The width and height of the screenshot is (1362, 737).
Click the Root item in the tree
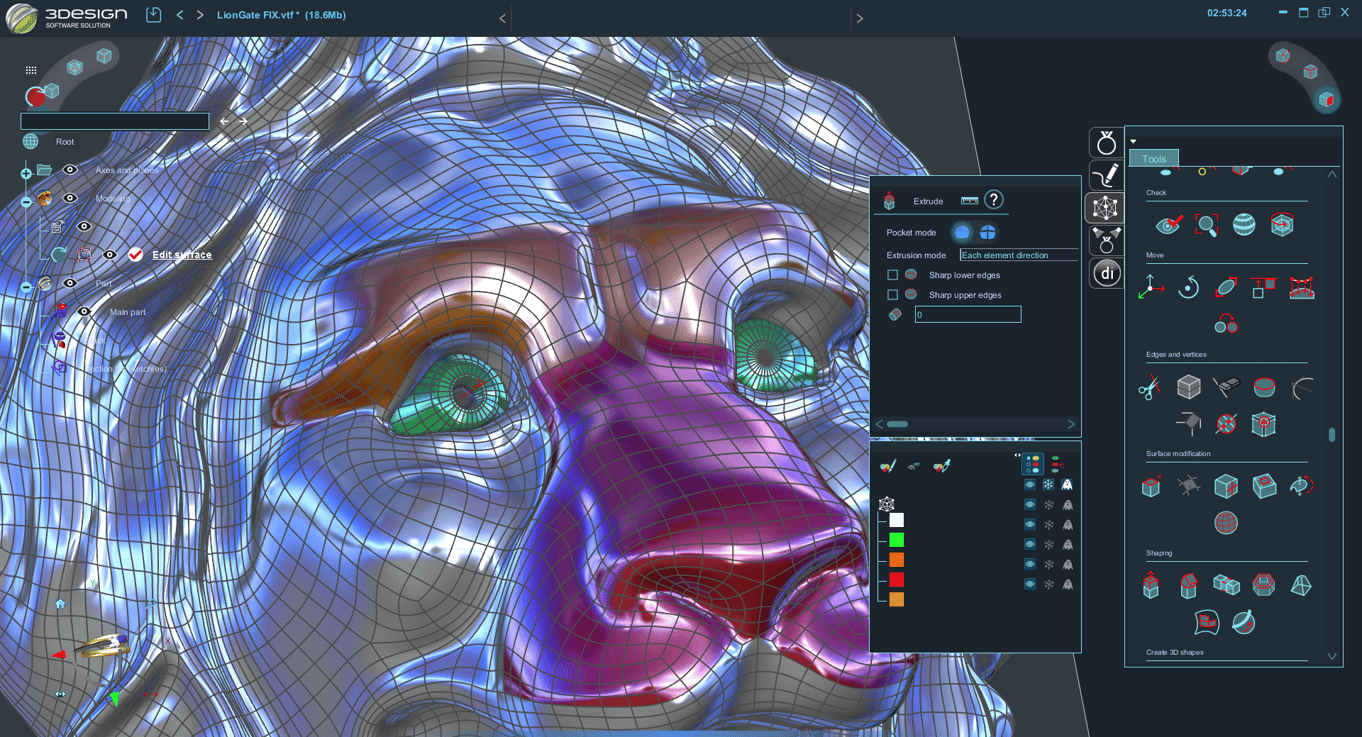point(65,142)
